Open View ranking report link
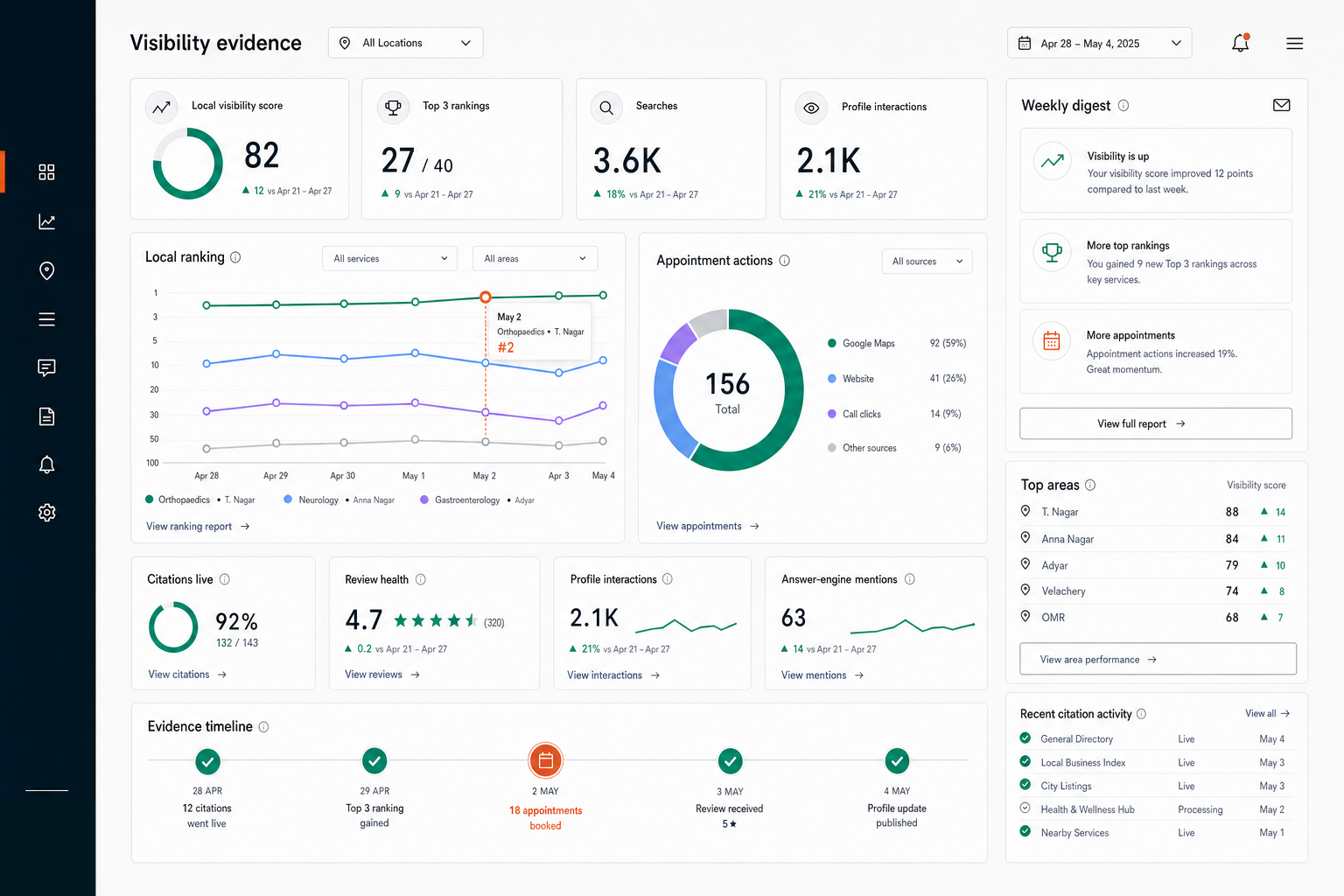 click(198, 527)
